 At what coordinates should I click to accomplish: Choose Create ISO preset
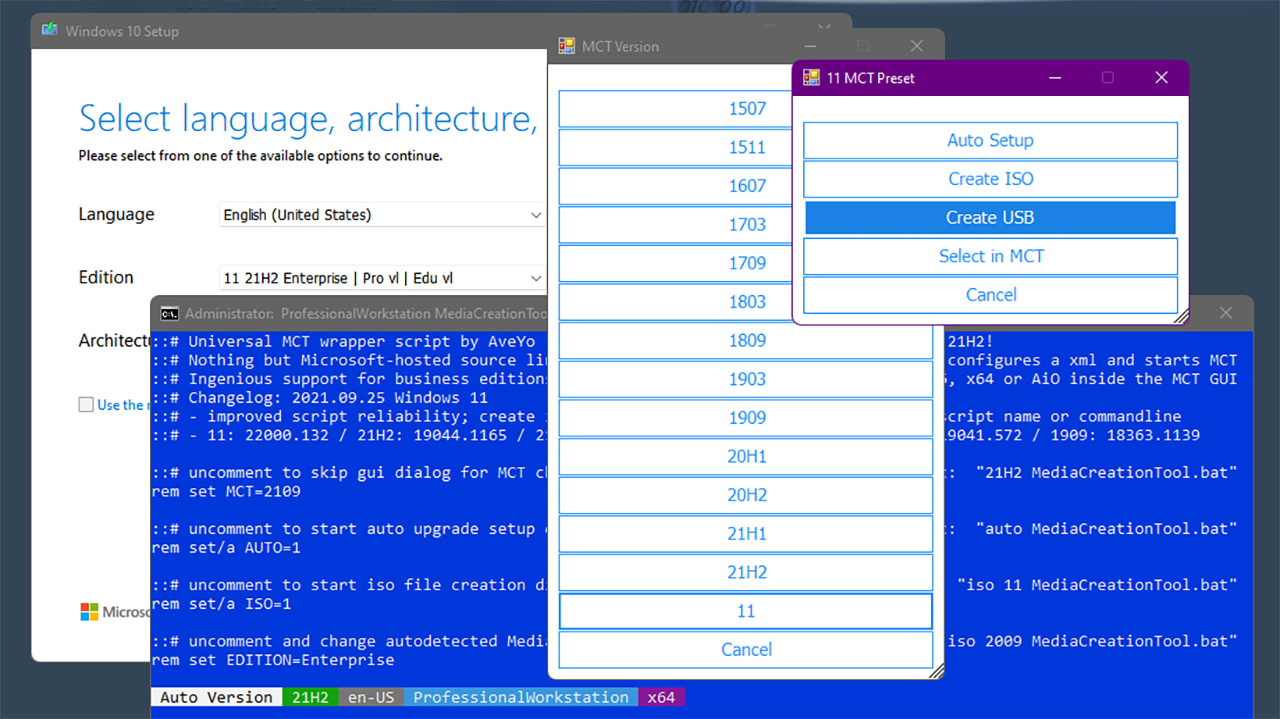click(990, 179)
